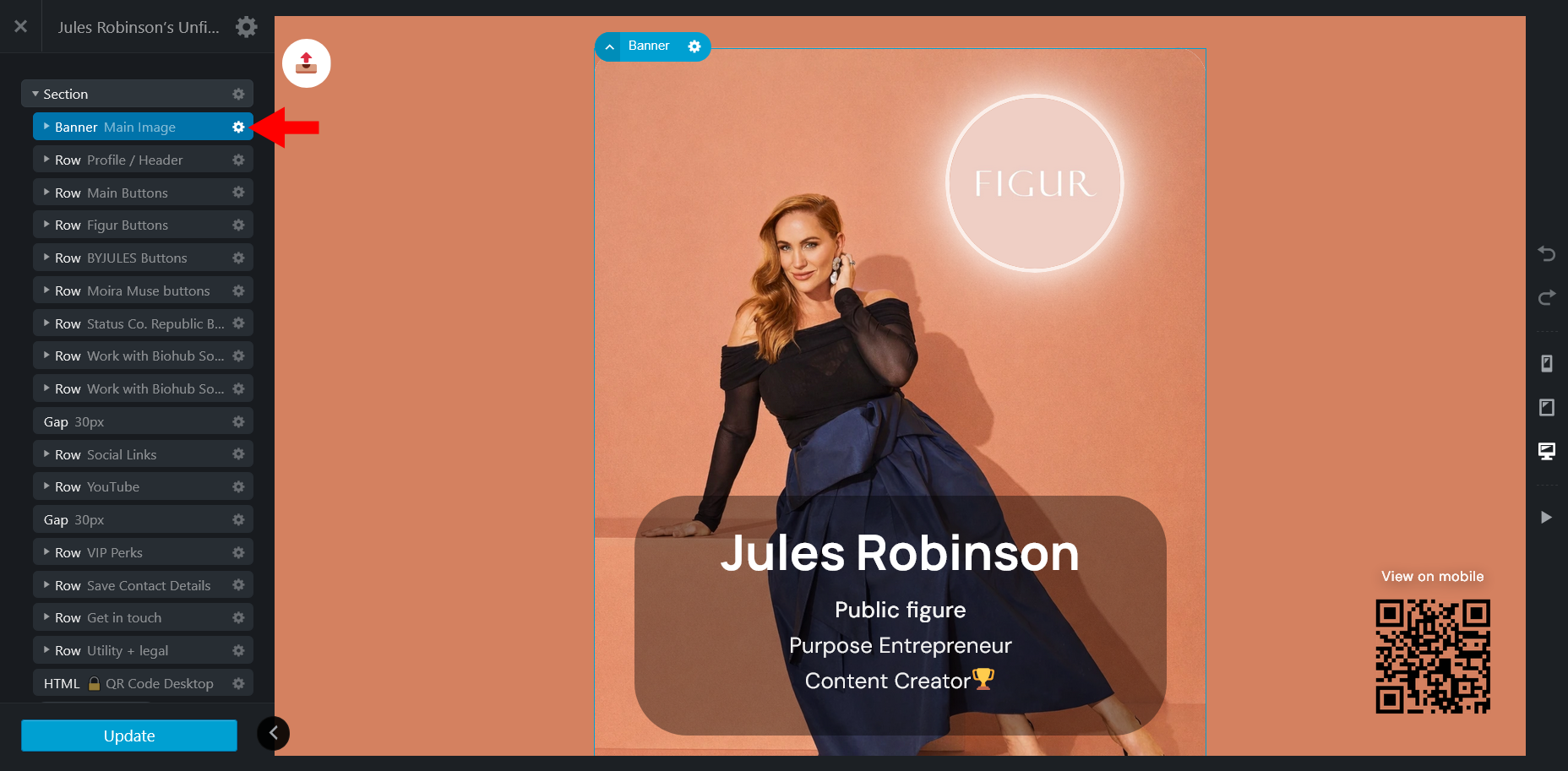This screenshot has width=1568, height=771.
Task: Open settings gear for Banner Main Image
Action: (x=238, y=127)
